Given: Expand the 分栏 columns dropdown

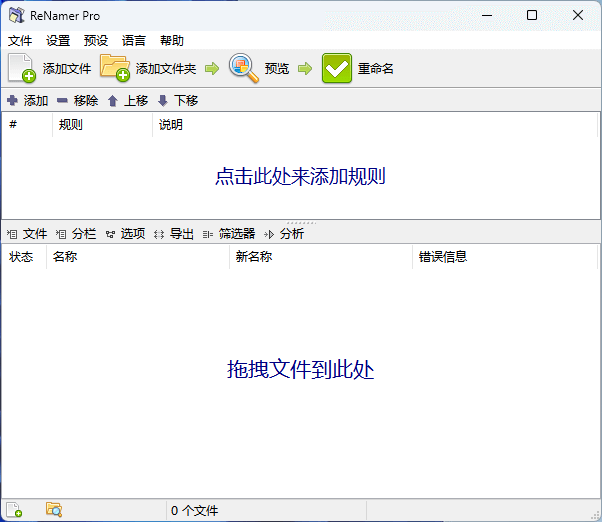Looking at the screenshot, I should [76, 234].
